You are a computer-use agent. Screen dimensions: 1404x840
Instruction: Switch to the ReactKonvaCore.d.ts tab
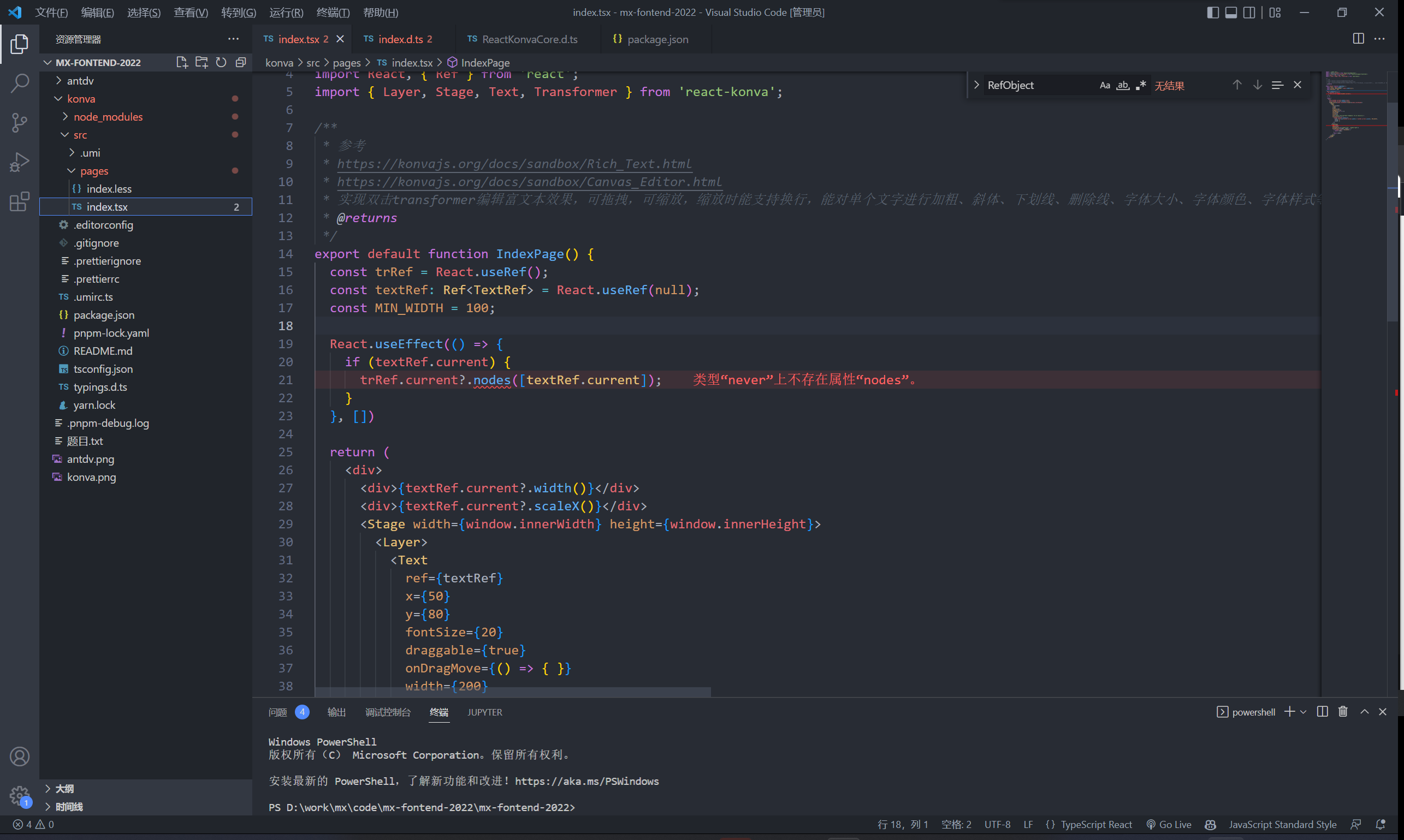click(530, 39)
